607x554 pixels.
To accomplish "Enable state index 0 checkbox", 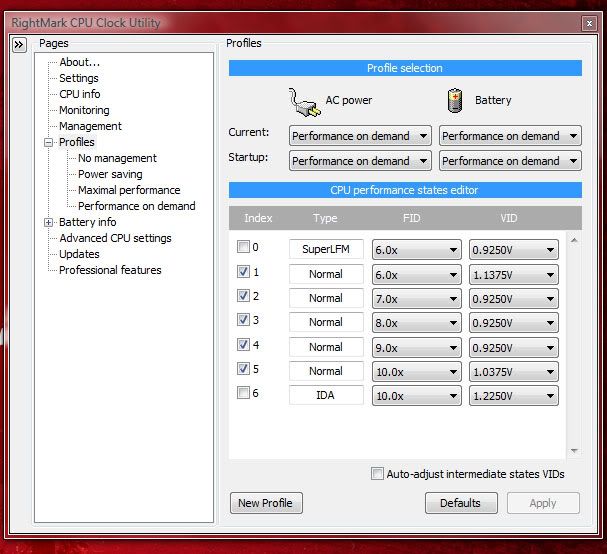I will (x=243, y=247).
